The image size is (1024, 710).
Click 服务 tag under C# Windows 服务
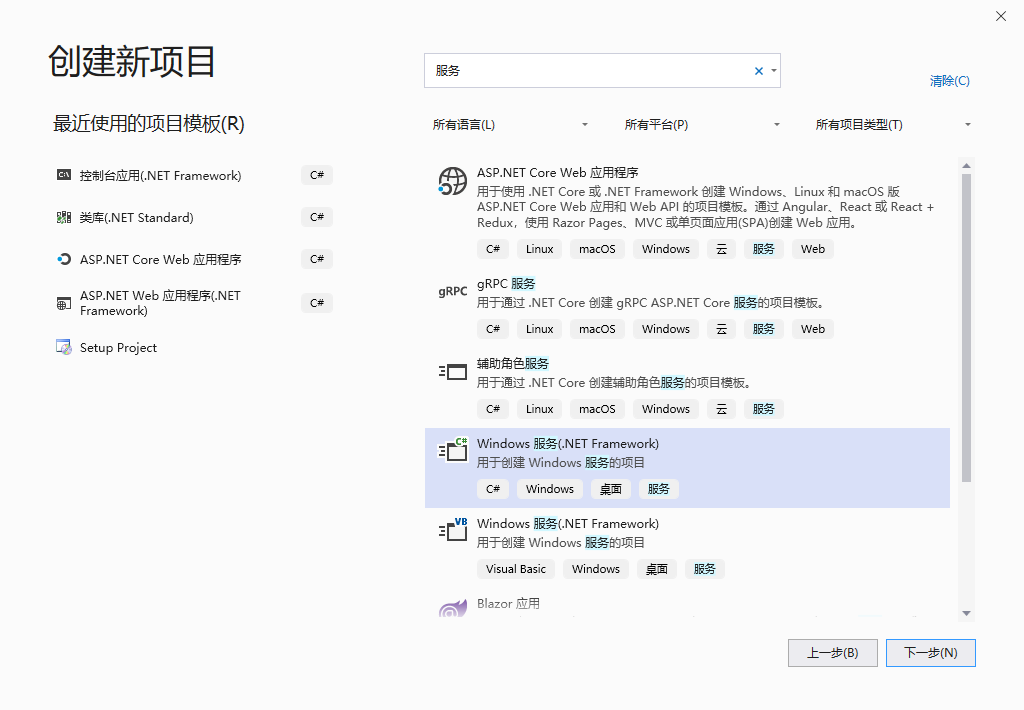[x=658, y=489]
